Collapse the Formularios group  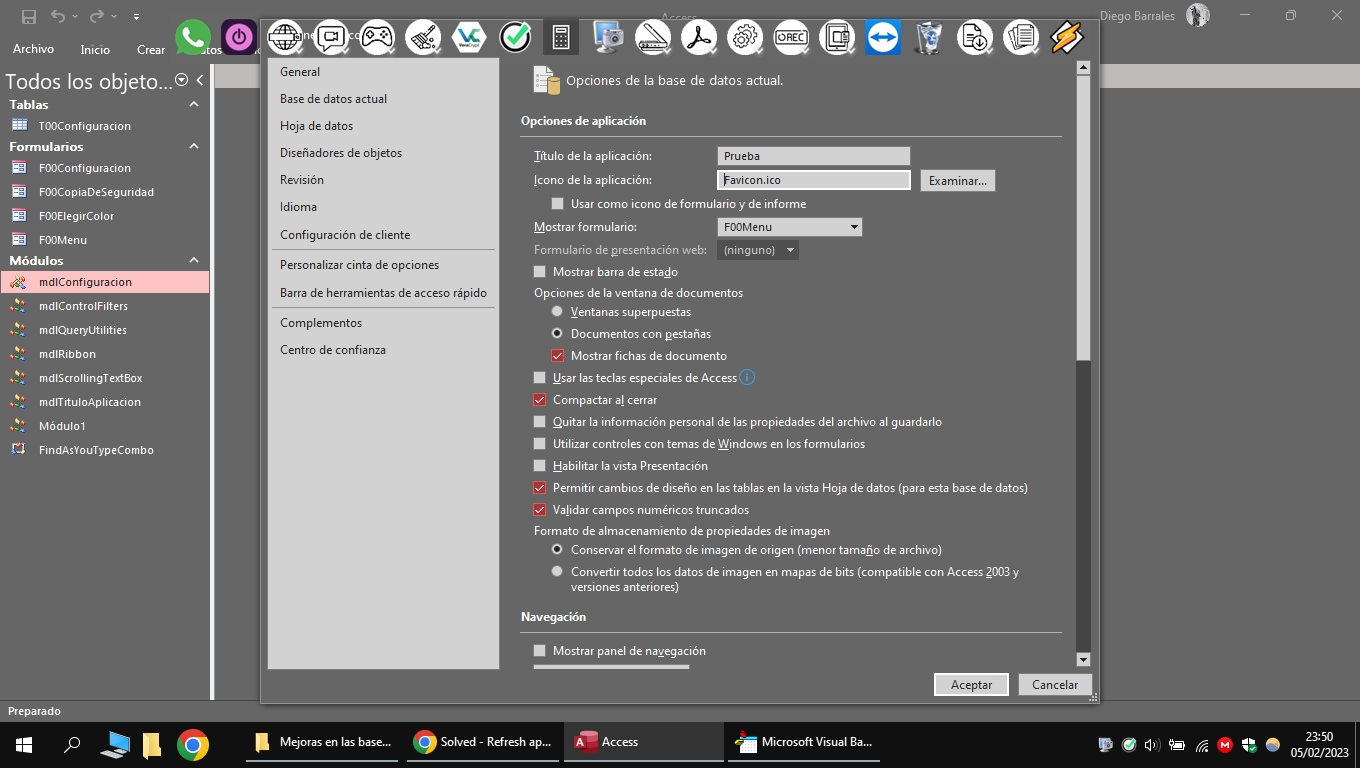[x=194, y=146]
